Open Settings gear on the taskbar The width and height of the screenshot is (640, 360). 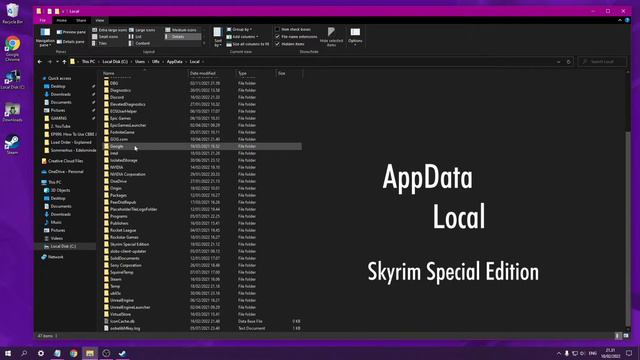(41, 353)
